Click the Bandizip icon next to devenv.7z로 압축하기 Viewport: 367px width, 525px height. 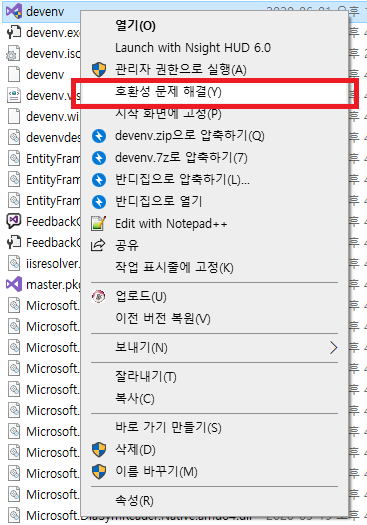click(x=99, y=158)
